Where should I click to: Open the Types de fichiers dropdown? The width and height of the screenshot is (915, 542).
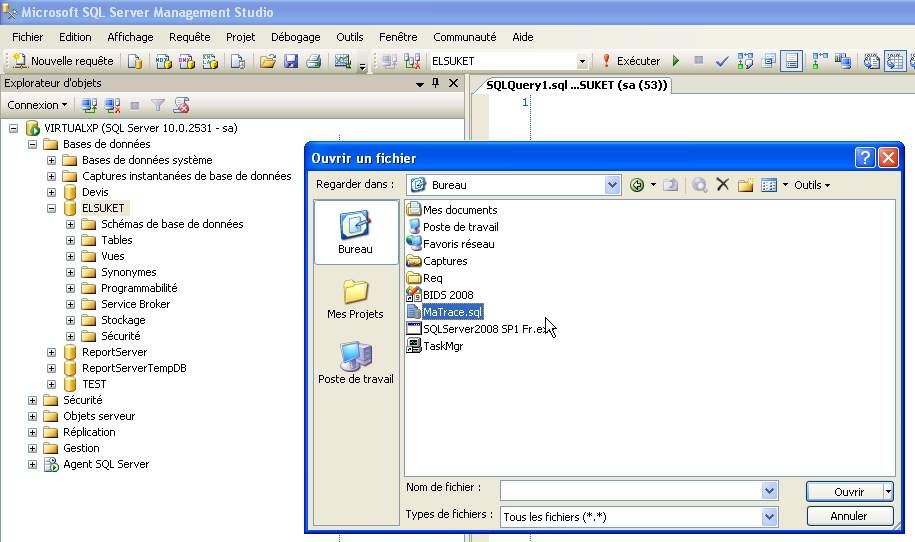(x=769, y=516)
